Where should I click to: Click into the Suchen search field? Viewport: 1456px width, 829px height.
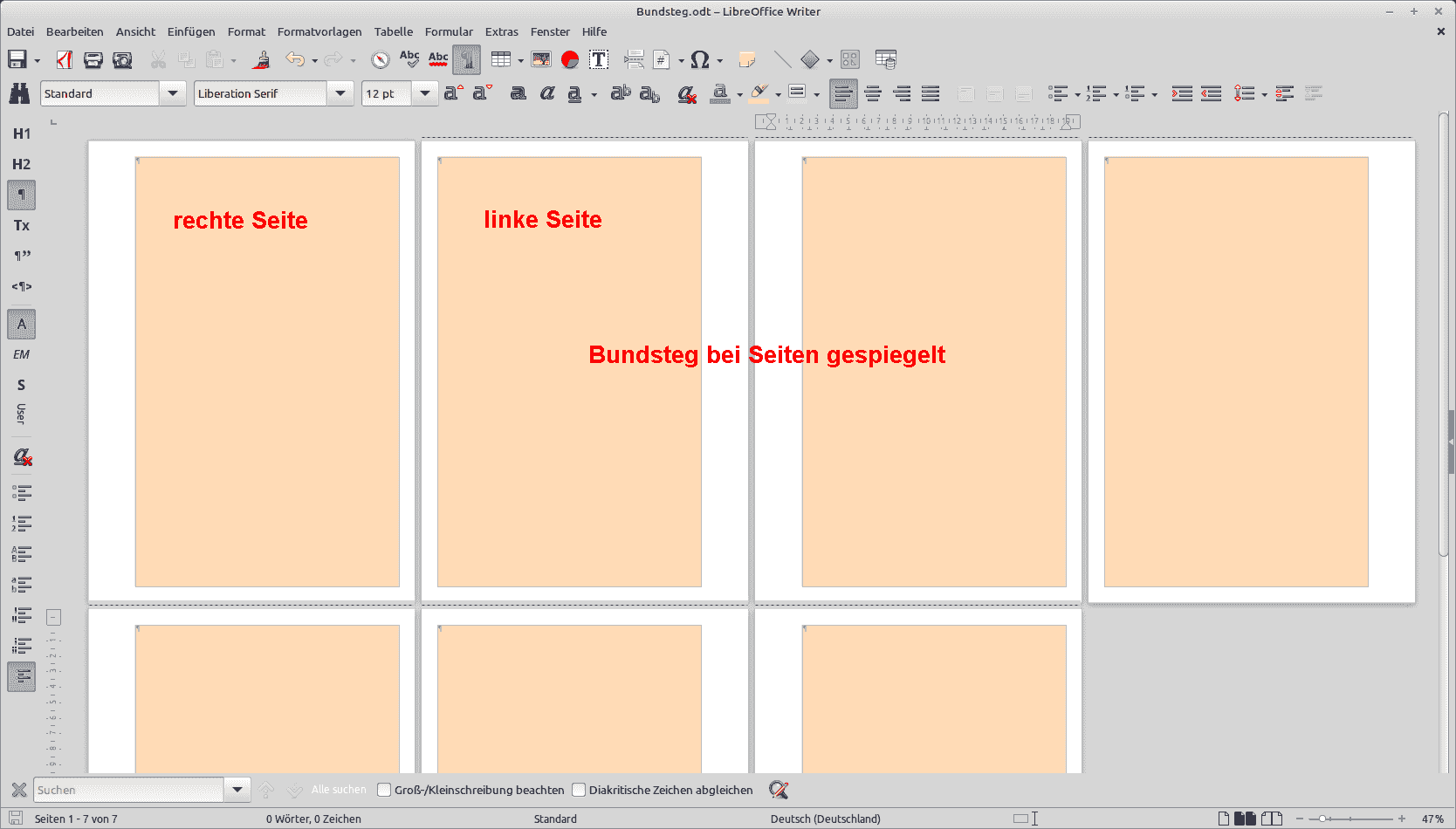[129, 790]
